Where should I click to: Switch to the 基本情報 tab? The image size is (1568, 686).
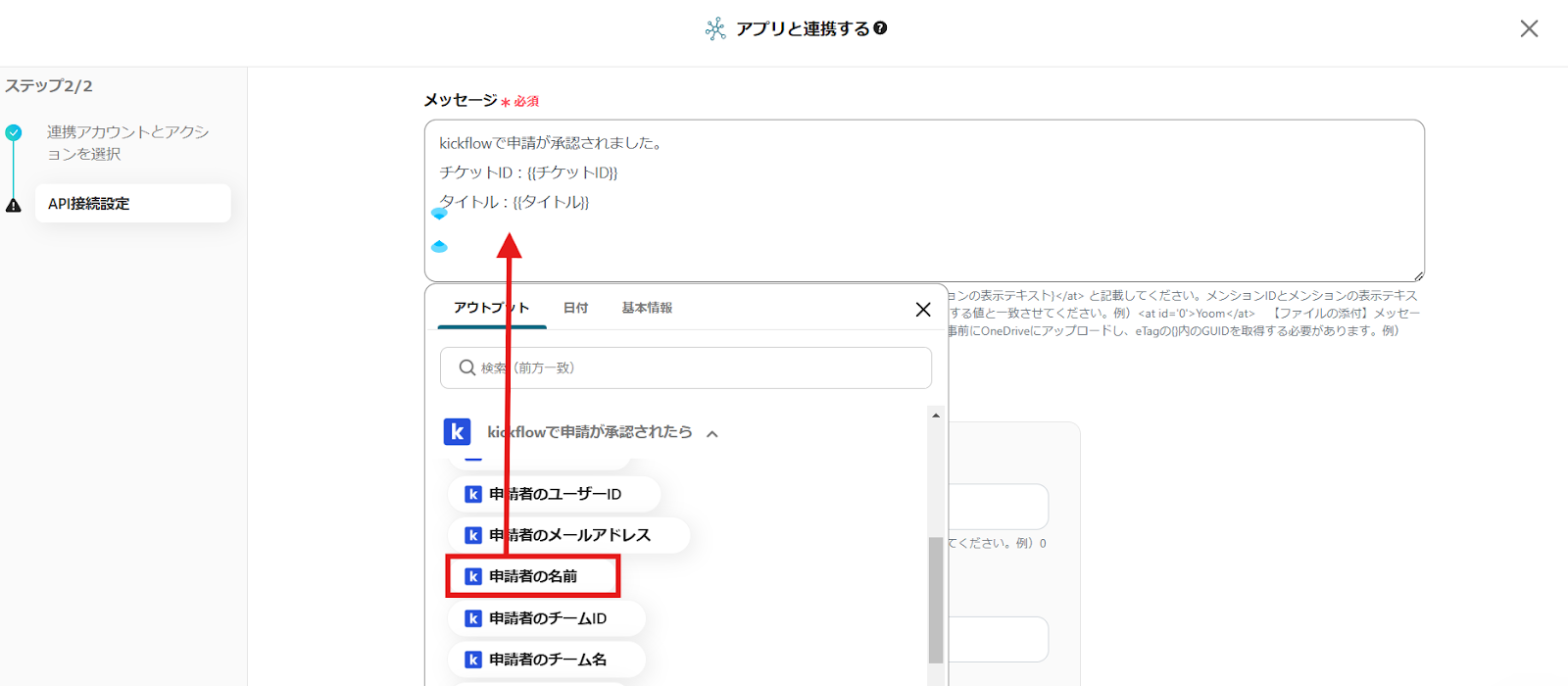click(x=647, y=308)
